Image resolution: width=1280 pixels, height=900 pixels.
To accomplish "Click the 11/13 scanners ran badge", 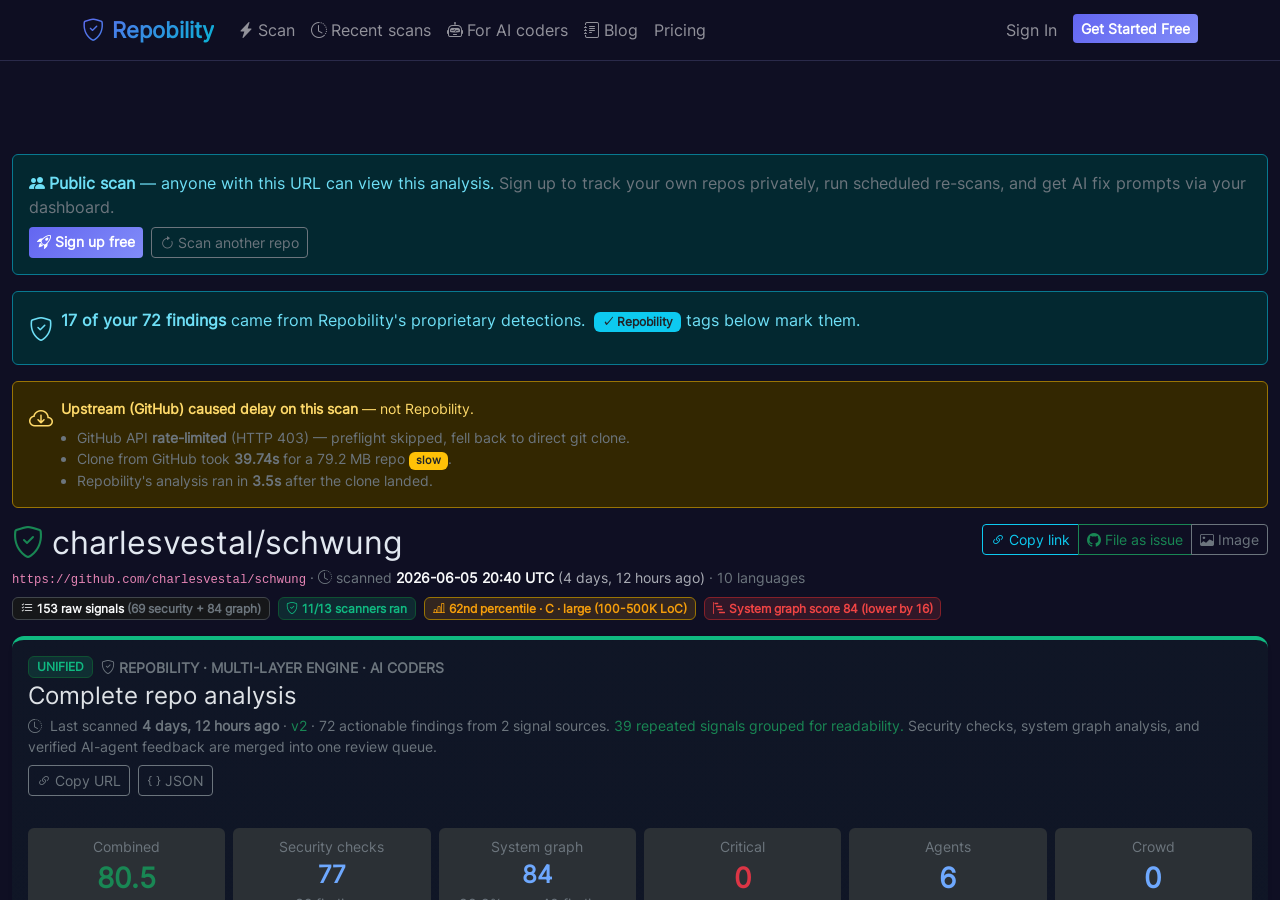I will click(x=347, y=608).
